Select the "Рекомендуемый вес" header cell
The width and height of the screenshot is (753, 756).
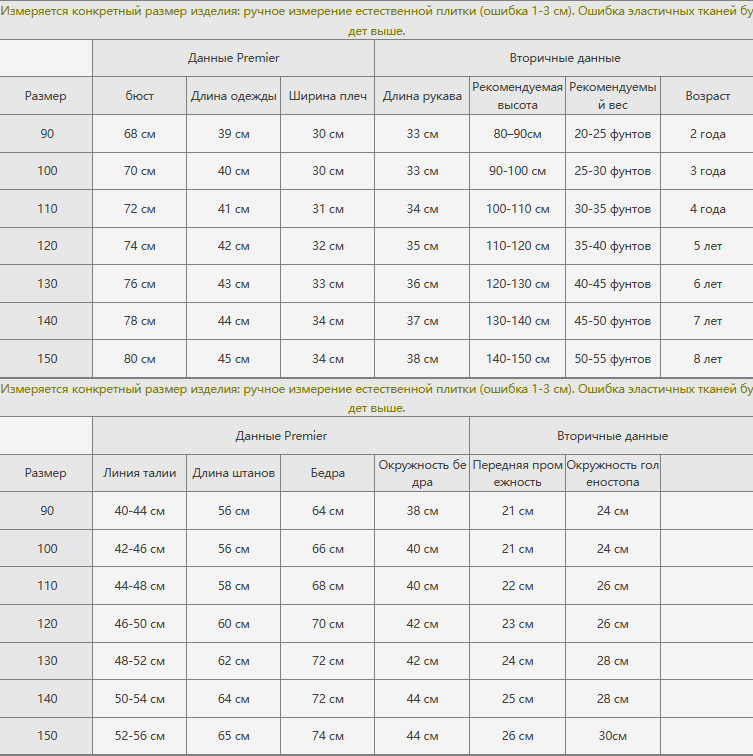612,96
